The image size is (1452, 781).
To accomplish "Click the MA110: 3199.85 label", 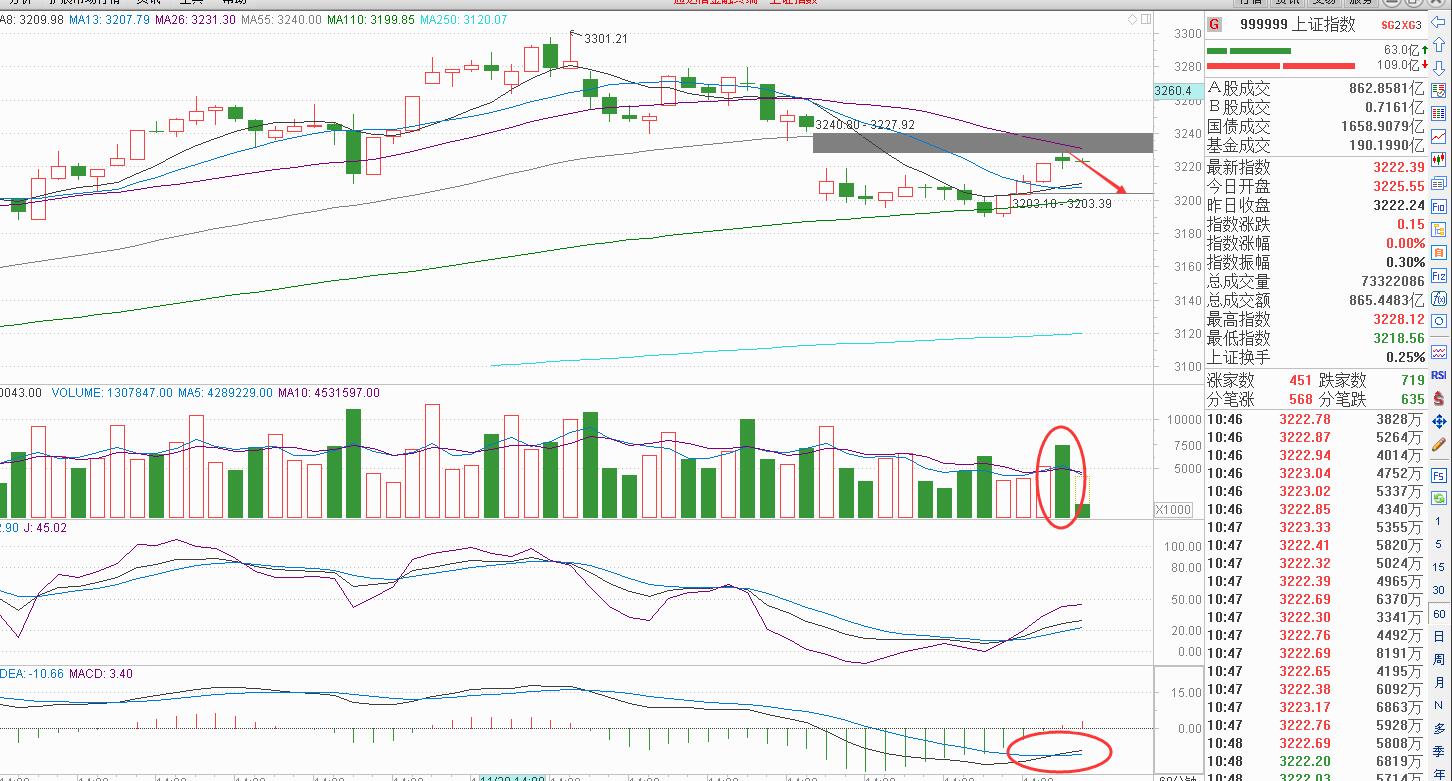I will click(x=371, y=20).
